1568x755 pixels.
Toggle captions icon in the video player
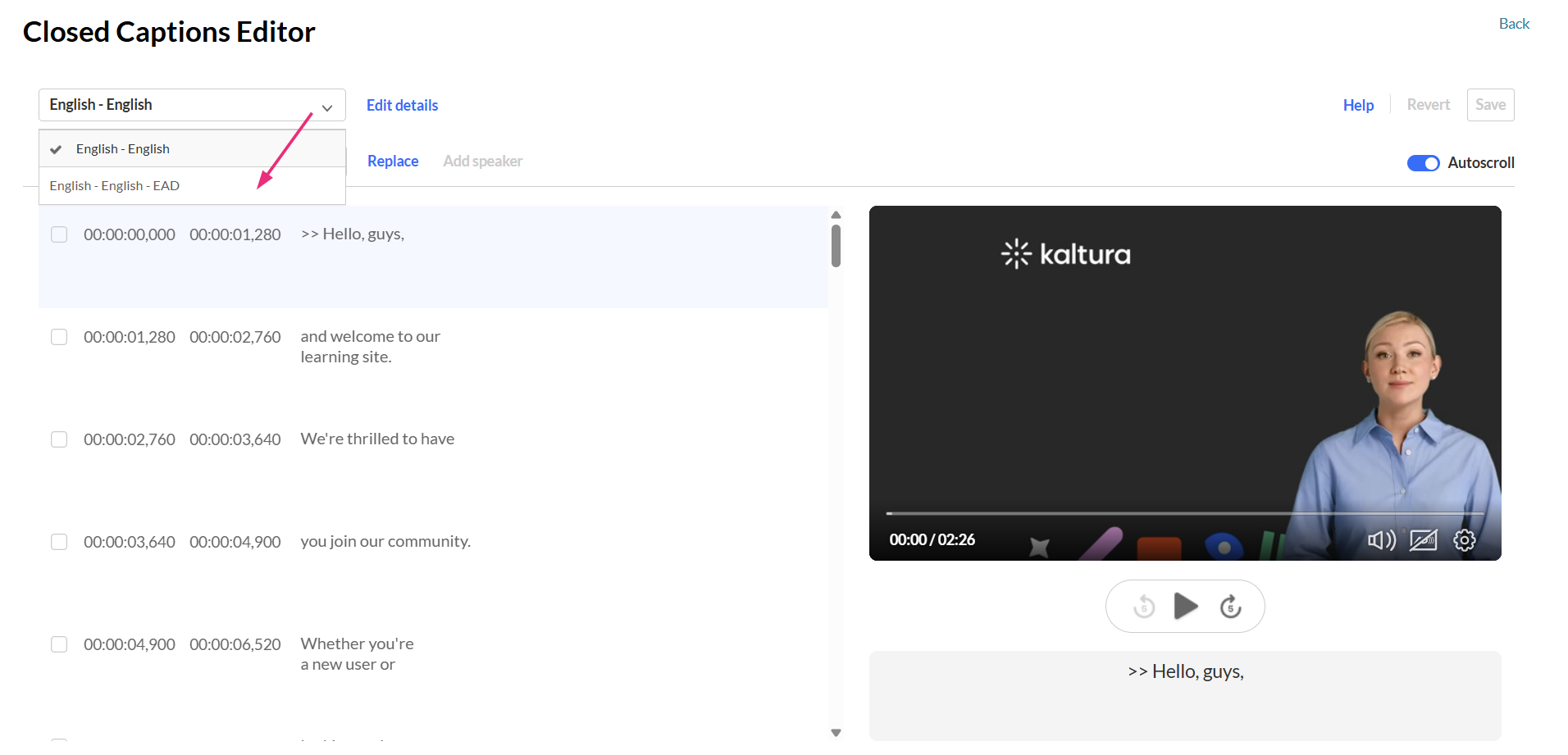click(1424, 540)
